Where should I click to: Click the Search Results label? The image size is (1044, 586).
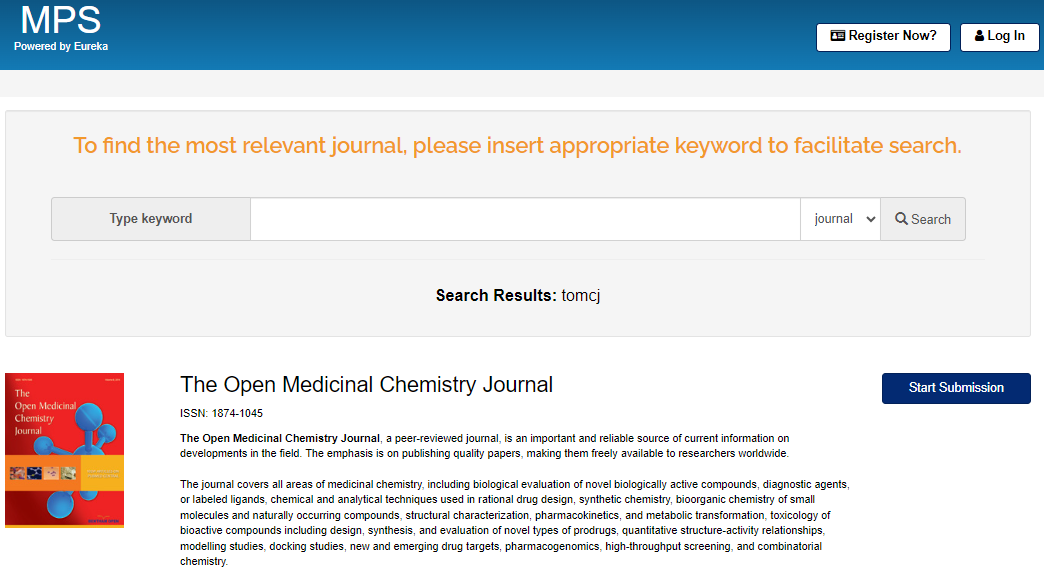[495, 296]
